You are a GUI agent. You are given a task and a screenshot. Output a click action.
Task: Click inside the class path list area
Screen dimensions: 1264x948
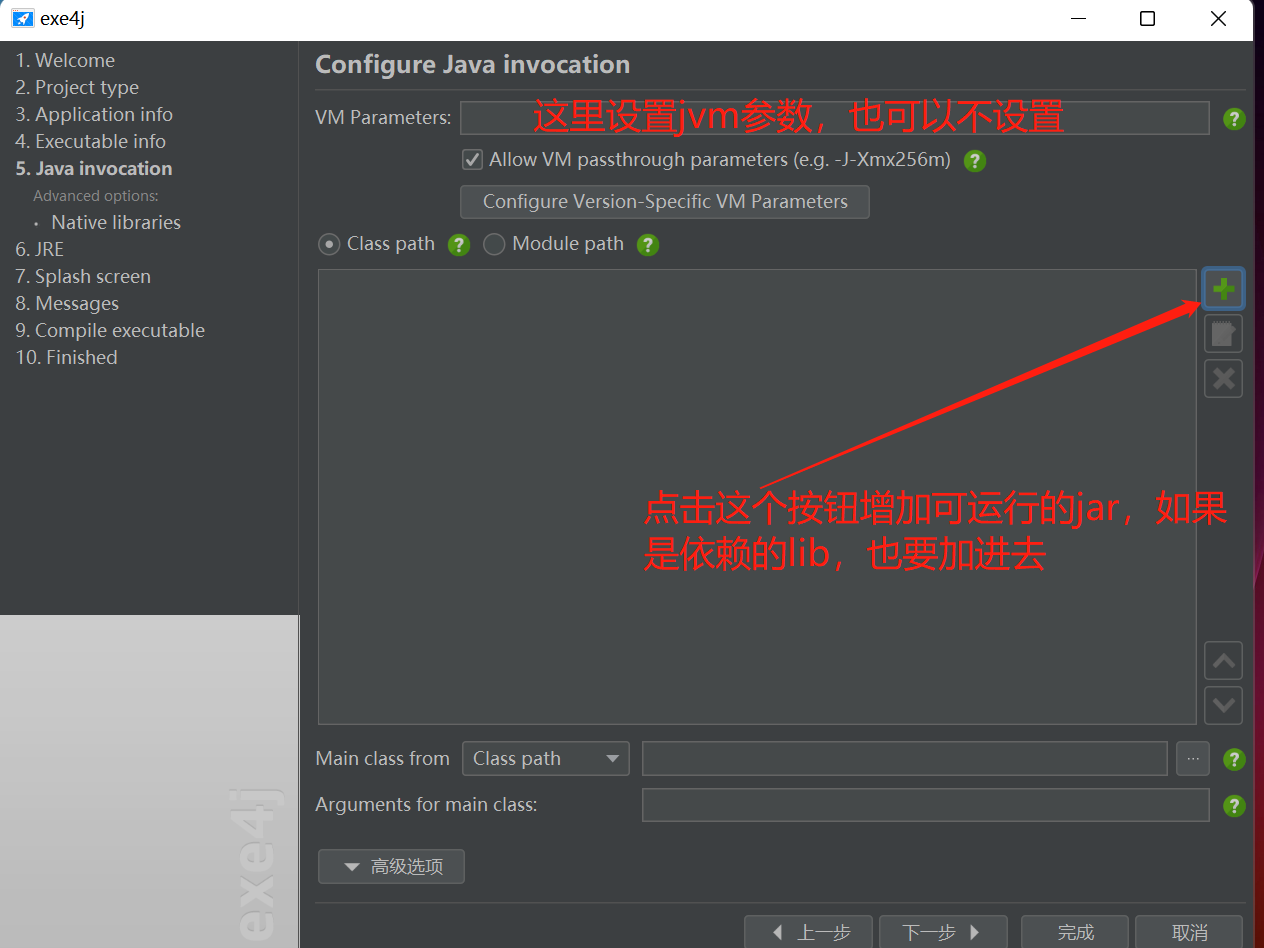(757, 496)
